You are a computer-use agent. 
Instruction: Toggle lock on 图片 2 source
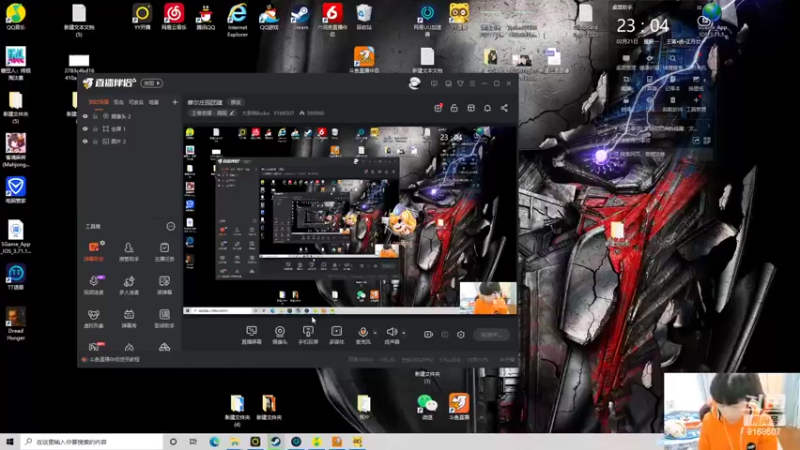pos(95,141)
